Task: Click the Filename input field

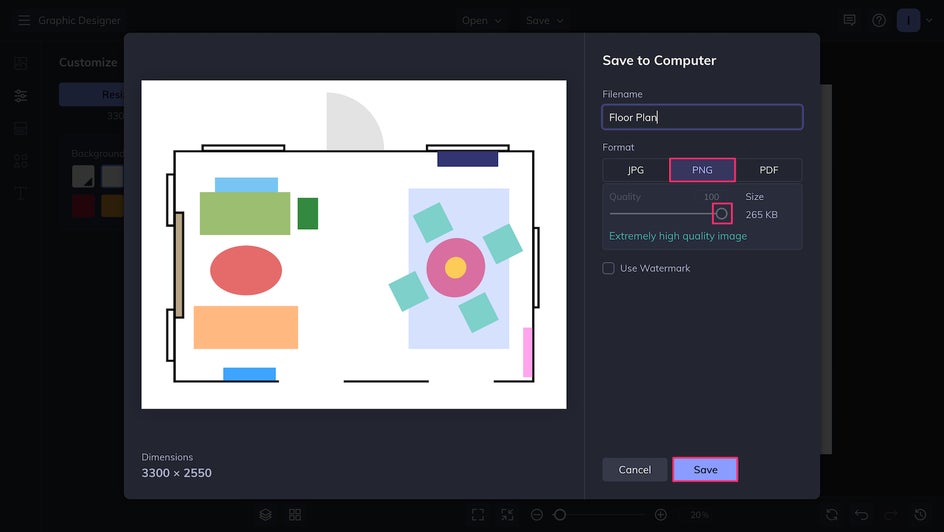Action: tap(702, 117)
